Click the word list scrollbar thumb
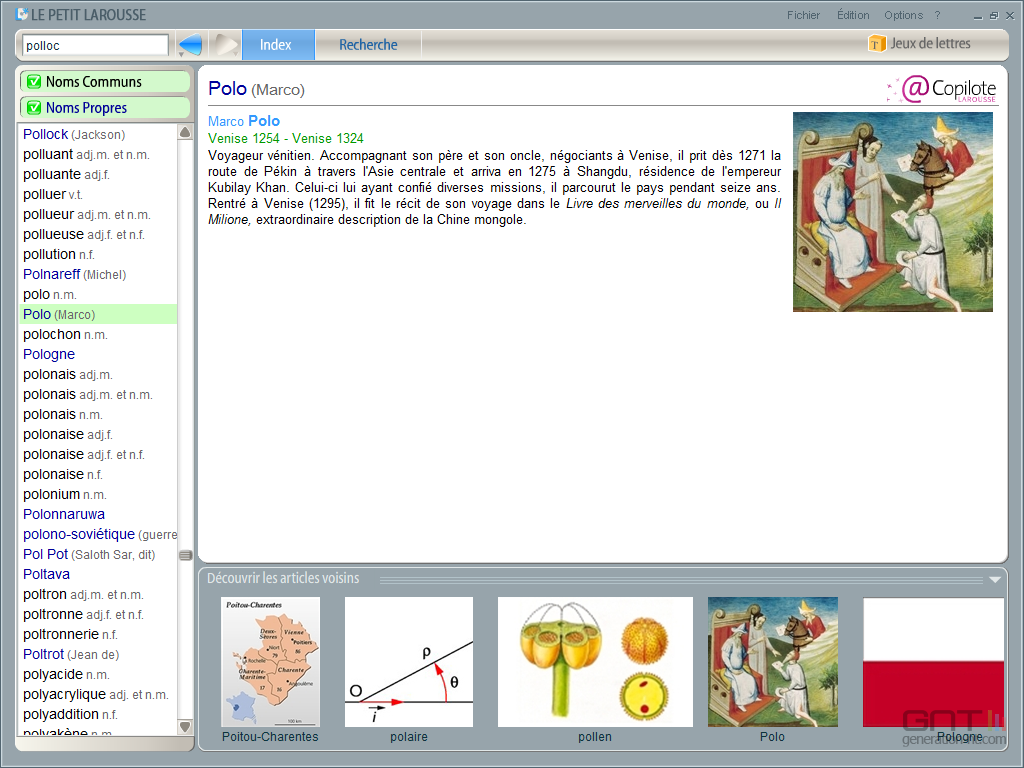The width and height of the screenshot is (1024, 768). 185,556
